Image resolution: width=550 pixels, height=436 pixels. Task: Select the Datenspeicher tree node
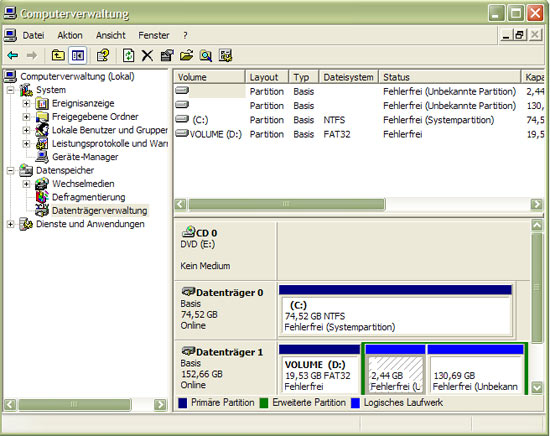pos(65,170)
